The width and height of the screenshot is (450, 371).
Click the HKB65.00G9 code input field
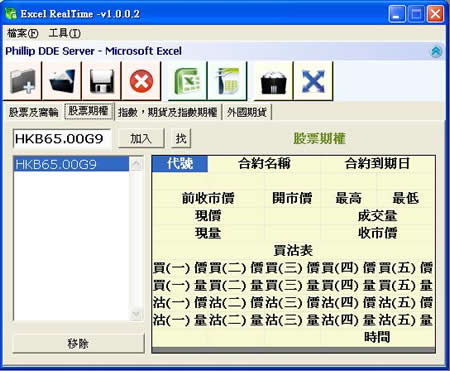(62, 138)
